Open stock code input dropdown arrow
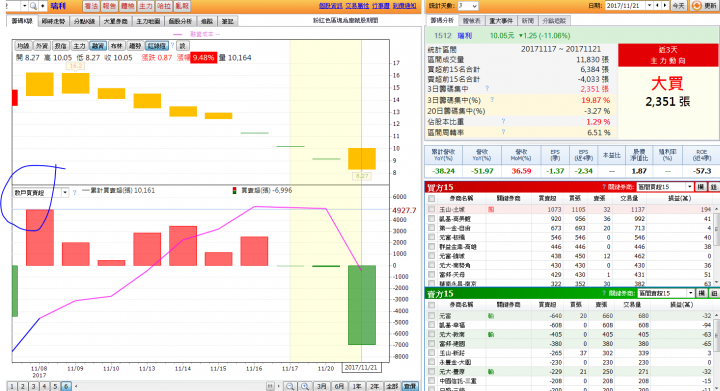720x391 pixels. pos(24,6)
